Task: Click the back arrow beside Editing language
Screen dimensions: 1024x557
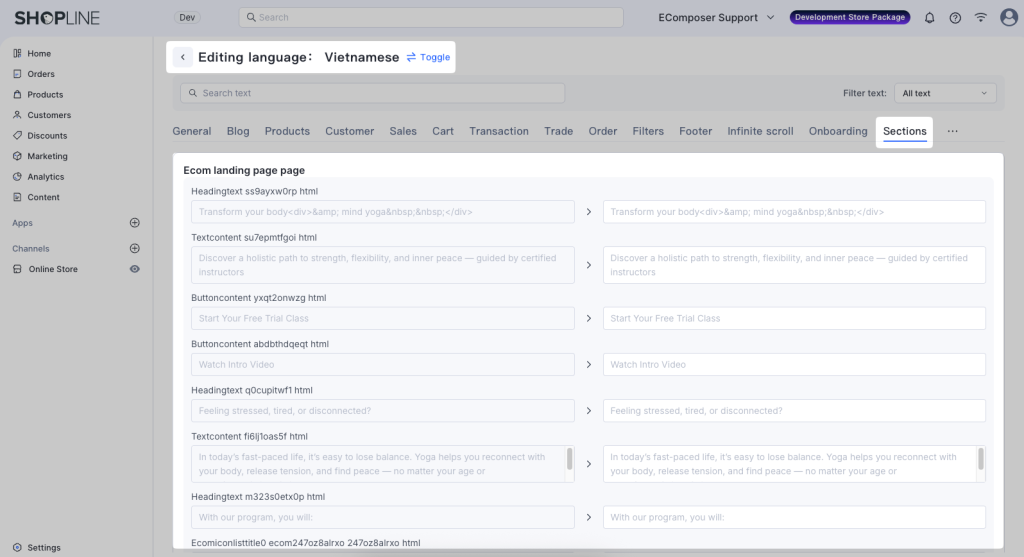Action: click(182, 58)
